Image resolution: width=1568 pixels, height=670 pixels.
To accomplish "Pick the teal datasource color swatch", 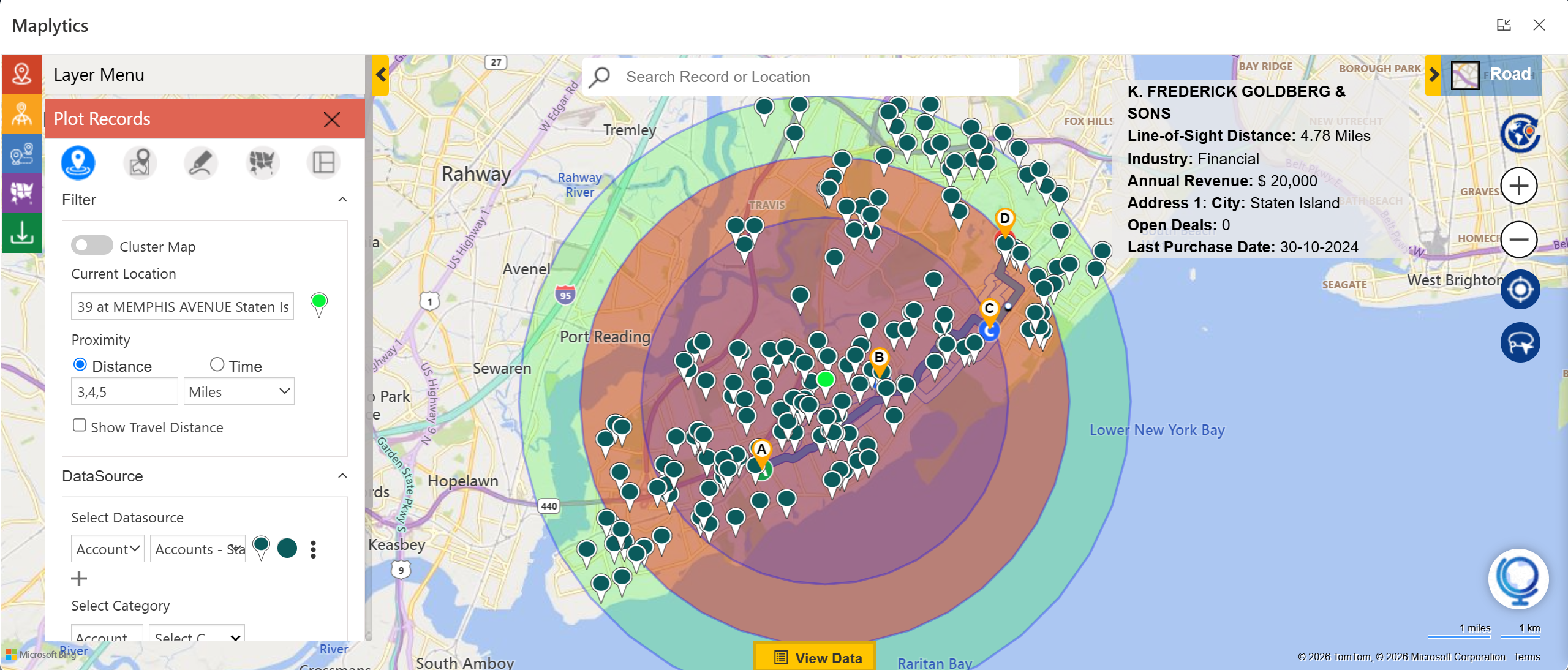I will tap(287, 548).
